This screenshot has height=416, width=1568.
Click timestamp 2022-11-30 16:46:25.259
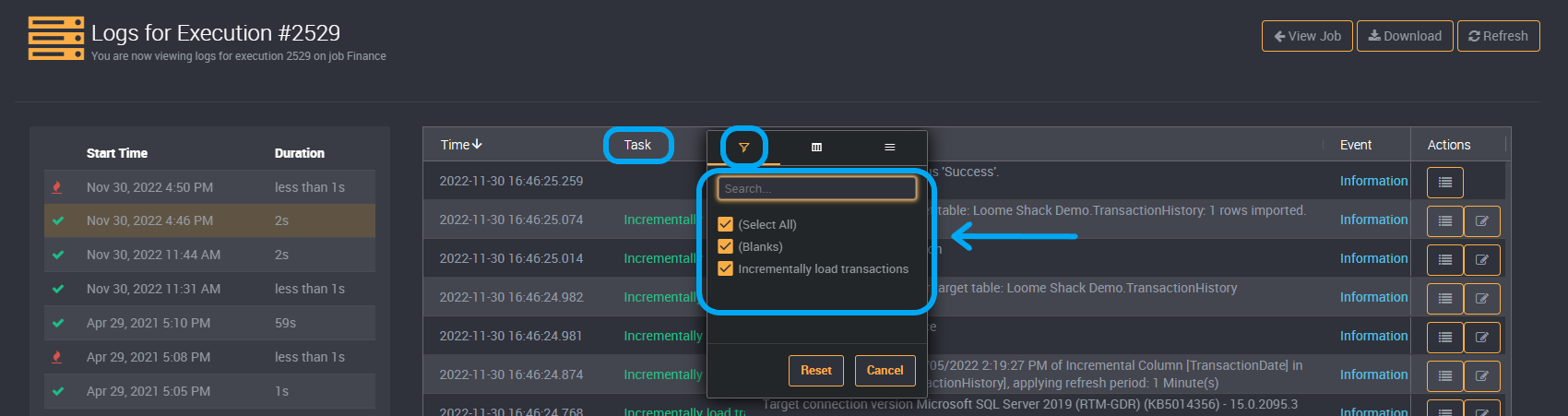pos(511,181)
